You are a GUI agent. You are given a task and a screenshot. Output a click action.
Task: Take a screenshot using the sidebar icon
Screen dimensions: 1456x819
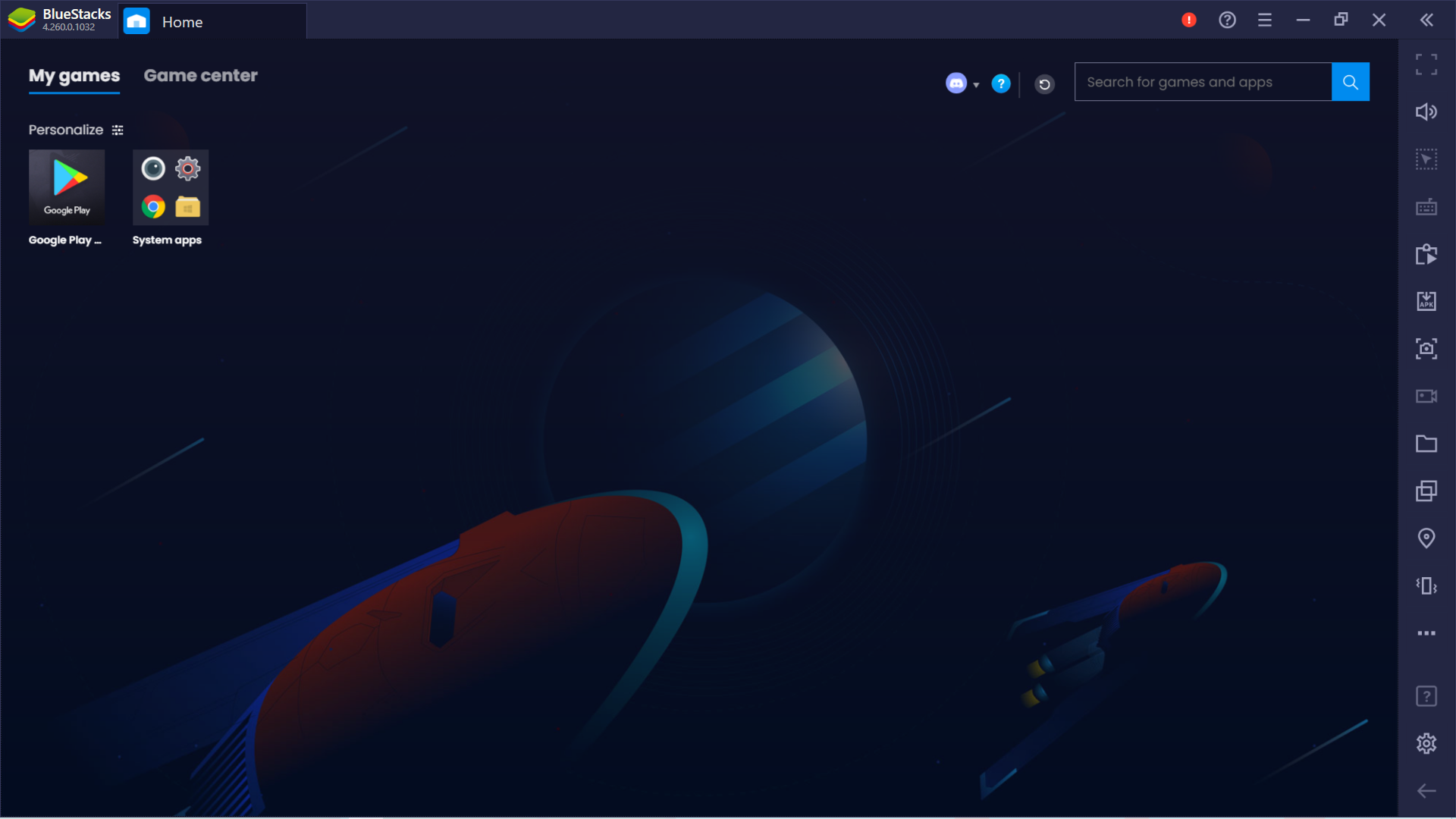[1426, 349]
